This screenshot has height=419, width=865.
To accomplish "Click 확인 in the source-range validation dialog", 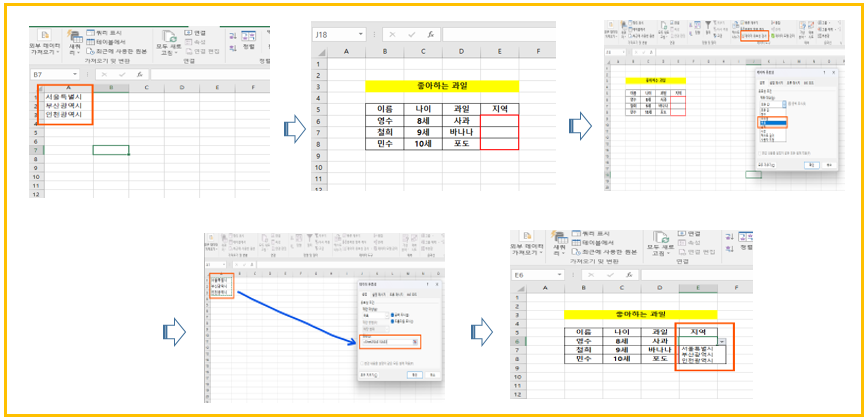I will [414, 375].
